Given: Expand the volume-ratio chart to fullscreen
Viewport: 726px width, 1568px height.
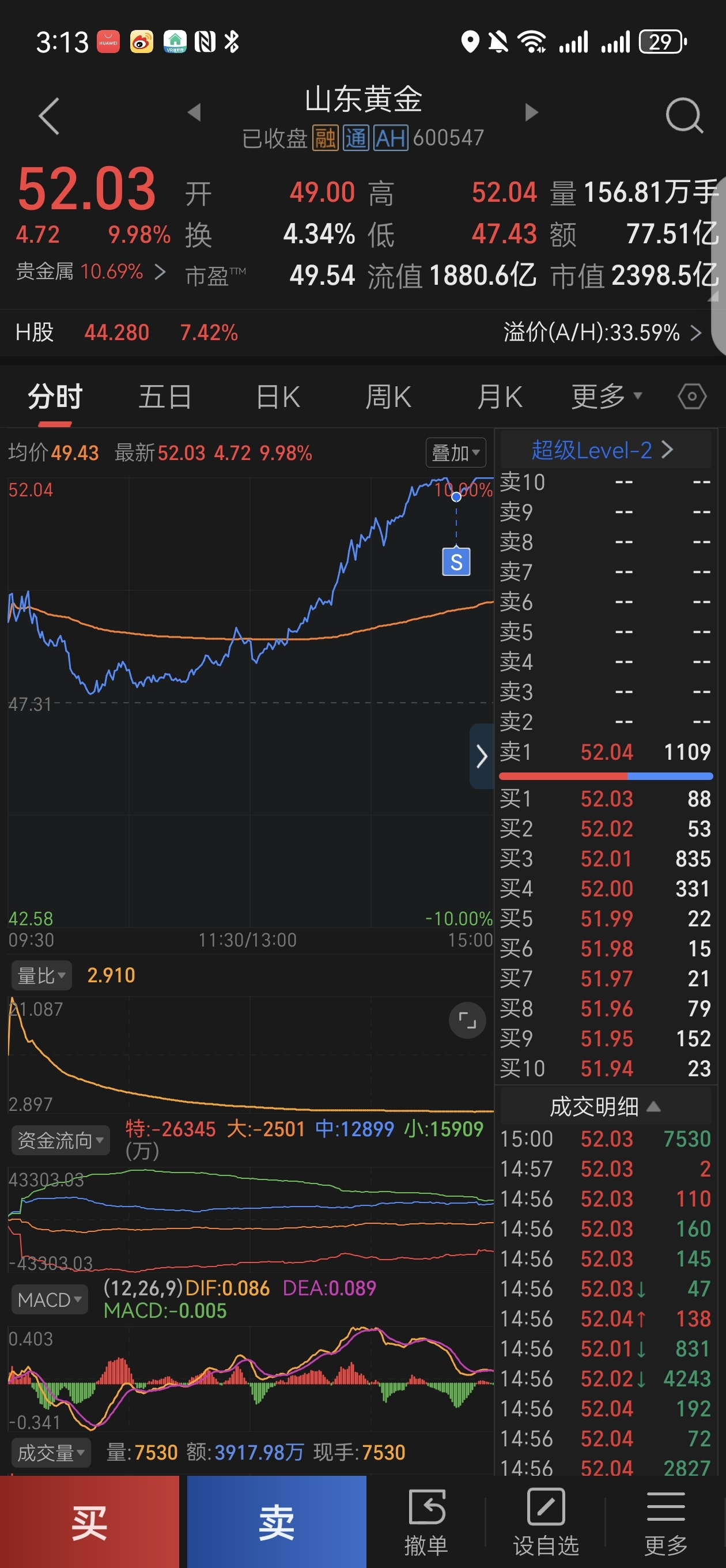Looking at the screenshot, I should point(467,1020).
